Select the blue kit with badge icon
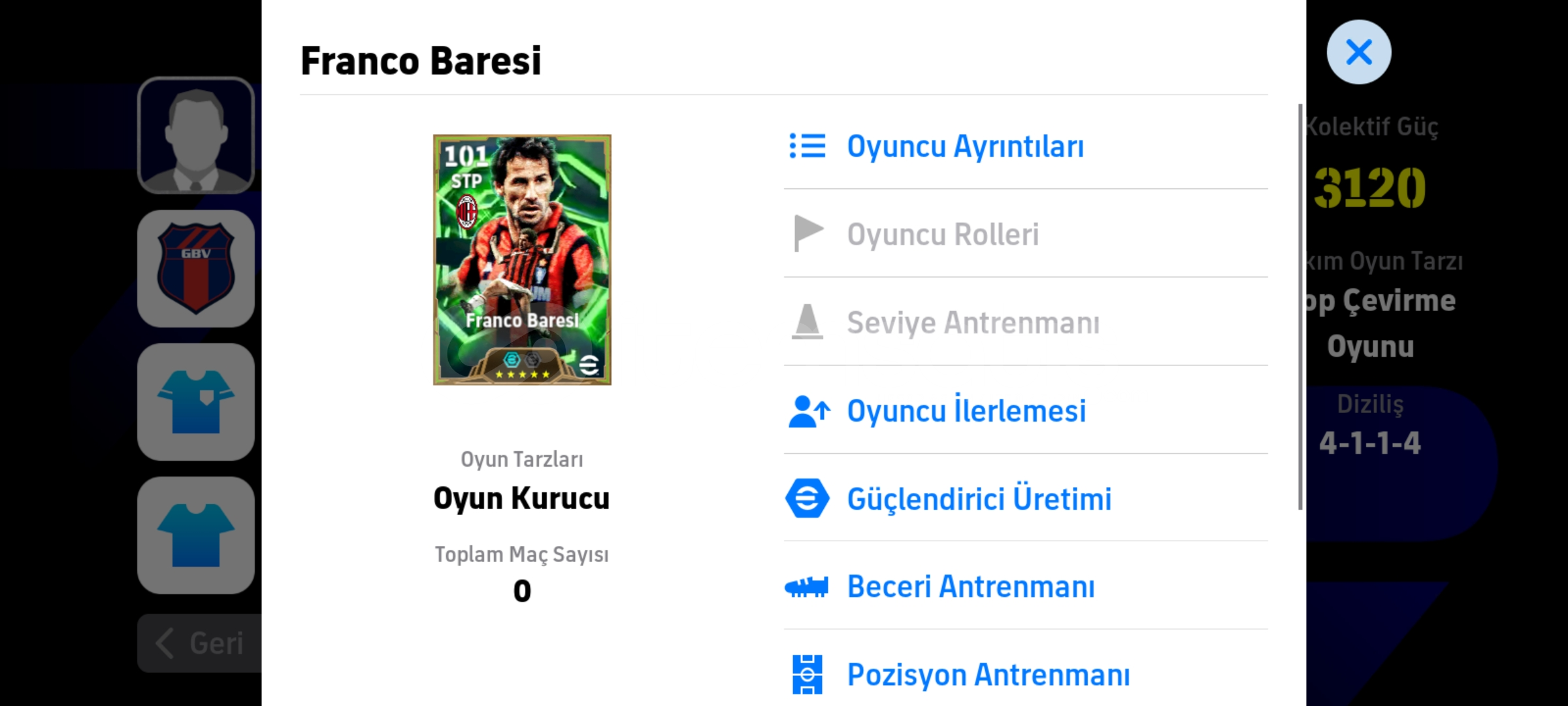The width and height of the screenshot is (1568, 706). coord(196,402)
